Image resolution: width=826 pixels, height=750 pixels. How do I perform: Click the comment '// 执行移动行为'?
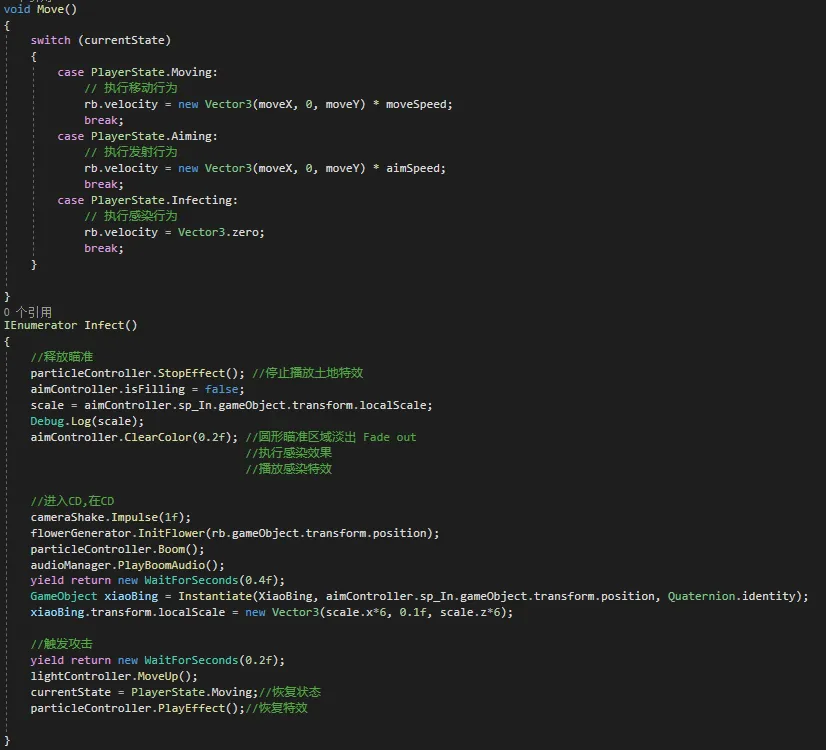click(131, 88)
